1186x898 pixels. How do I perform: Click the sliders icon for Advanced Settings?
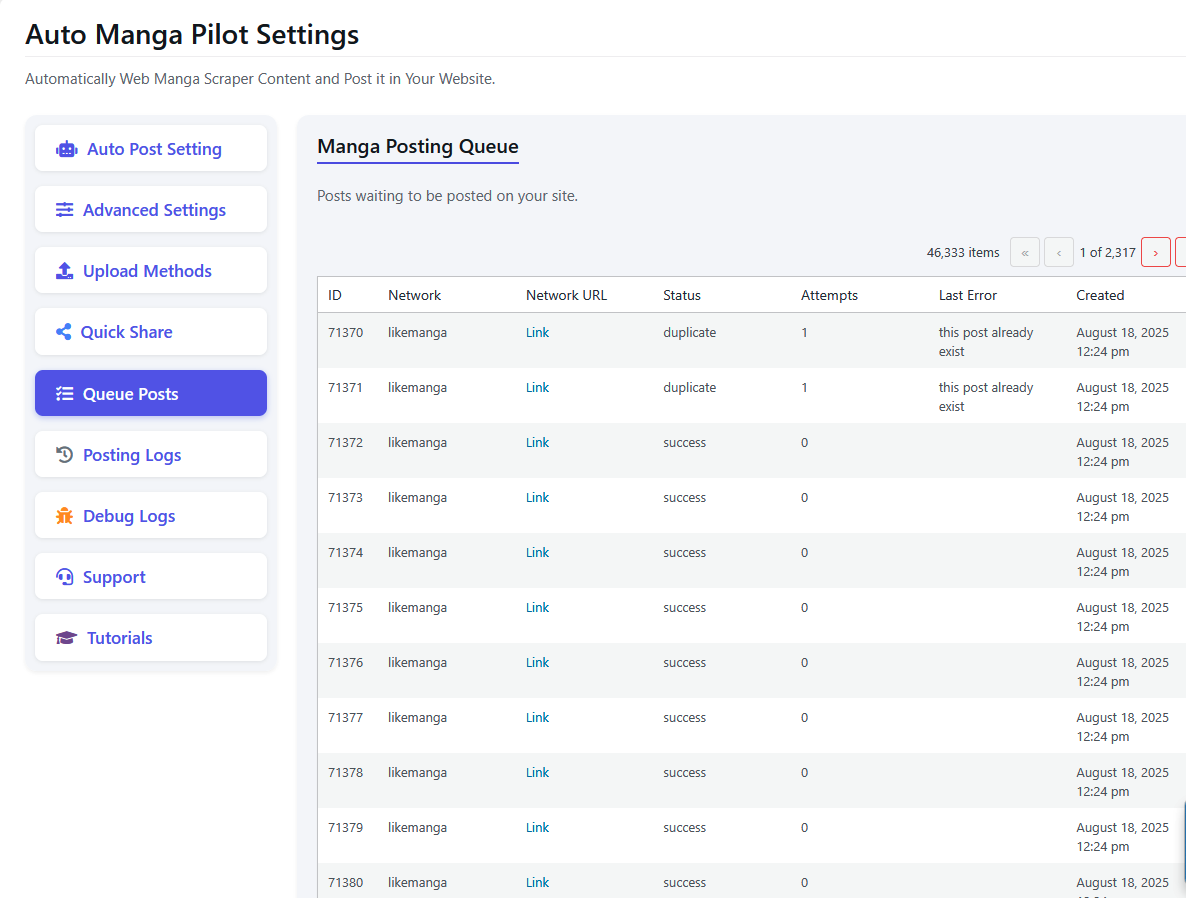point(65,210)
